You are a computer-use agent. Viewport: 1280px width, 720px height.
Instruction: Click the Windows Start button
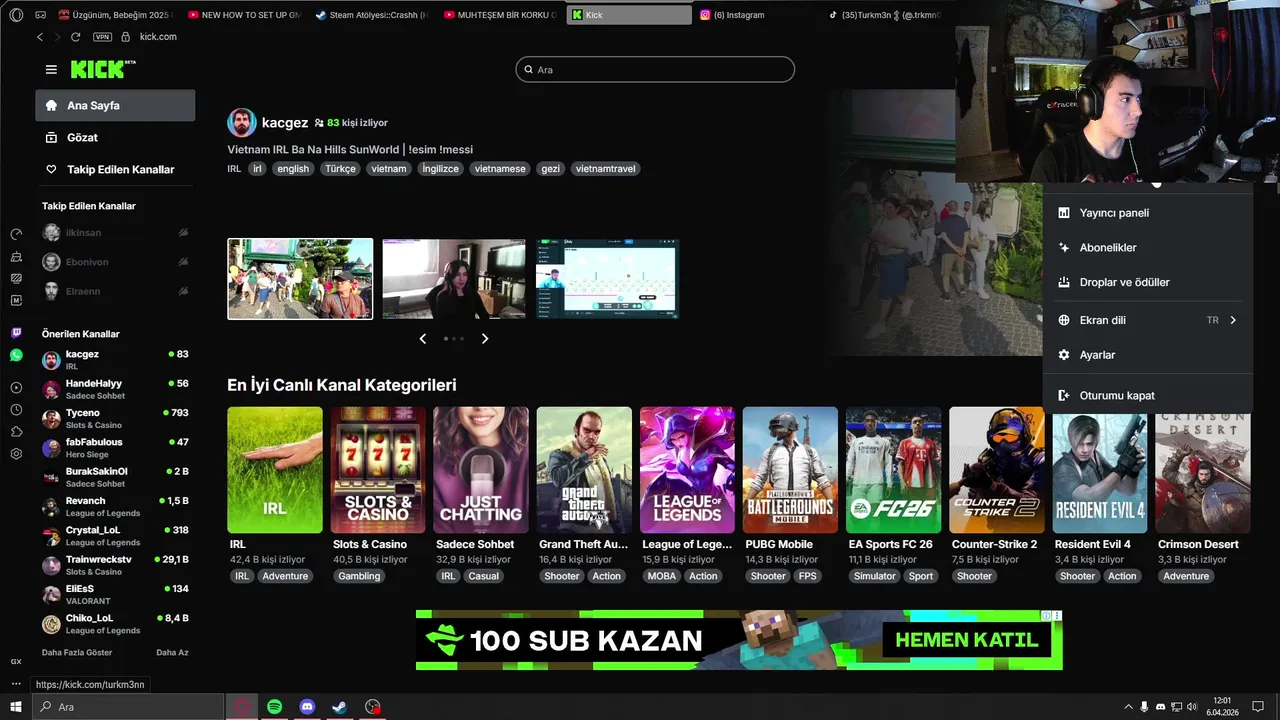pyautogui.click(x=16, y=707)
